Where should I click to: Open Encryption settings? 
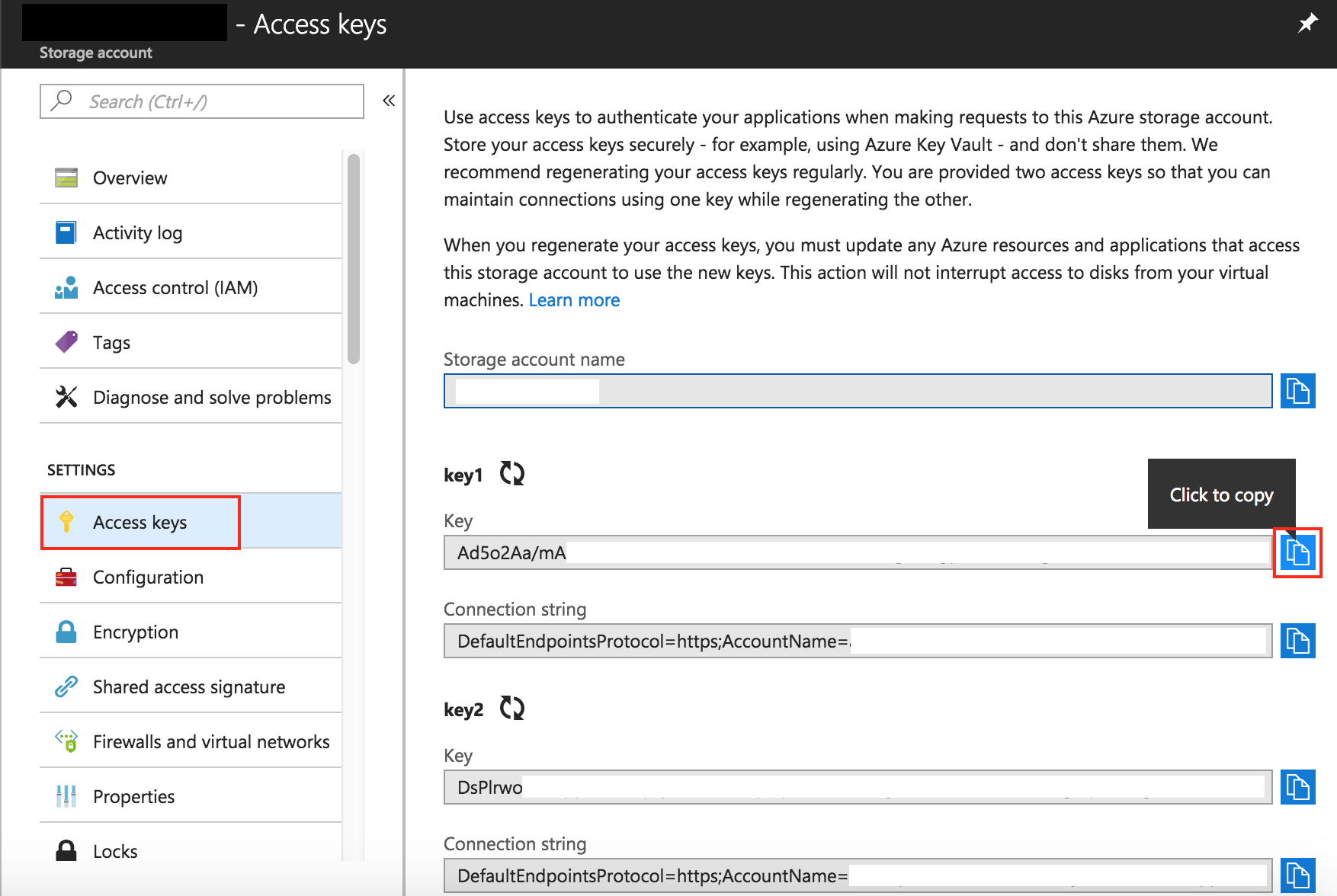[191, 632]
